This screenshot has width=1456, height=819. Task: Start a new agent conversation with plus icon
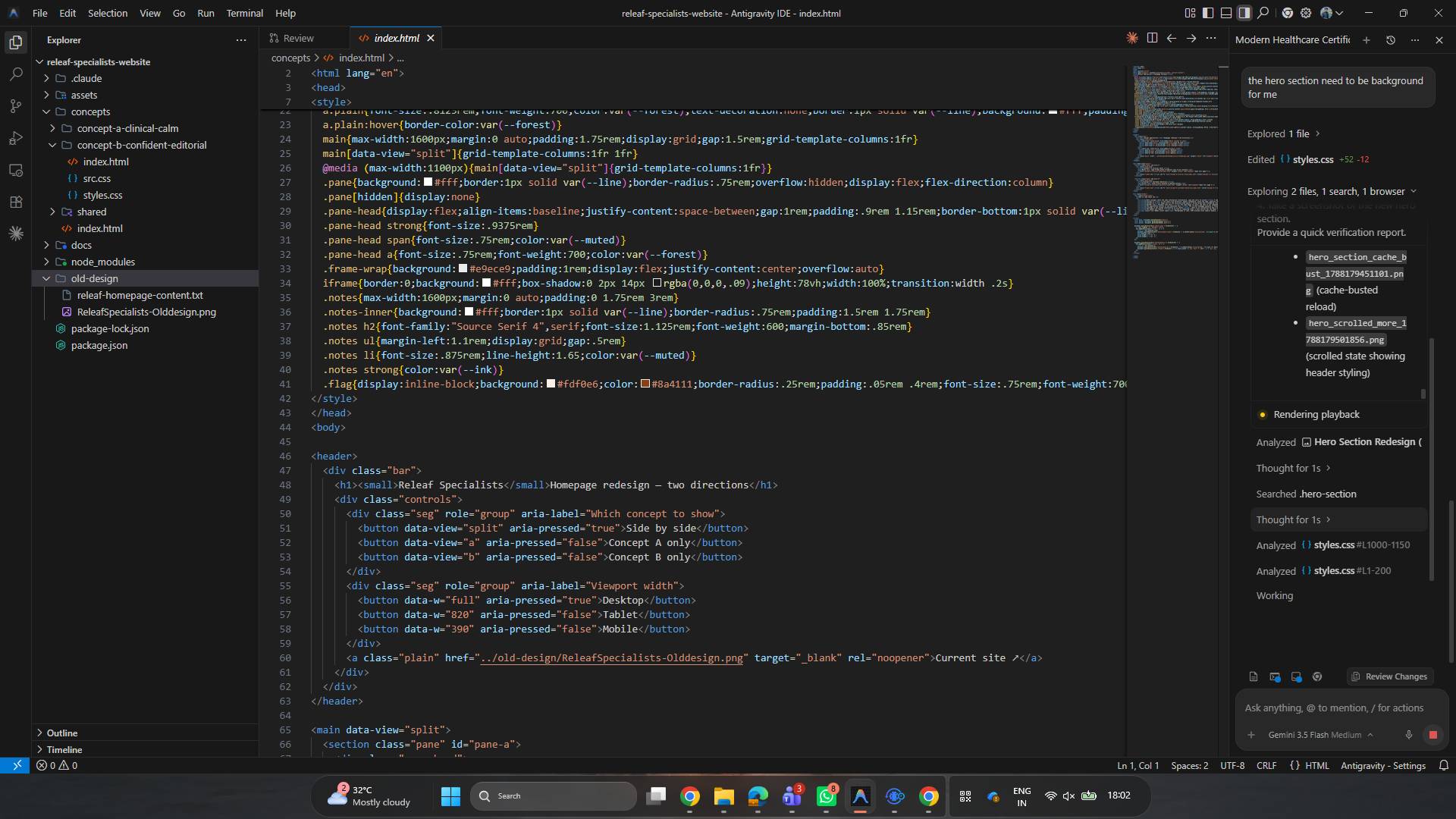pyautogui.click(x=1367, y=40)
